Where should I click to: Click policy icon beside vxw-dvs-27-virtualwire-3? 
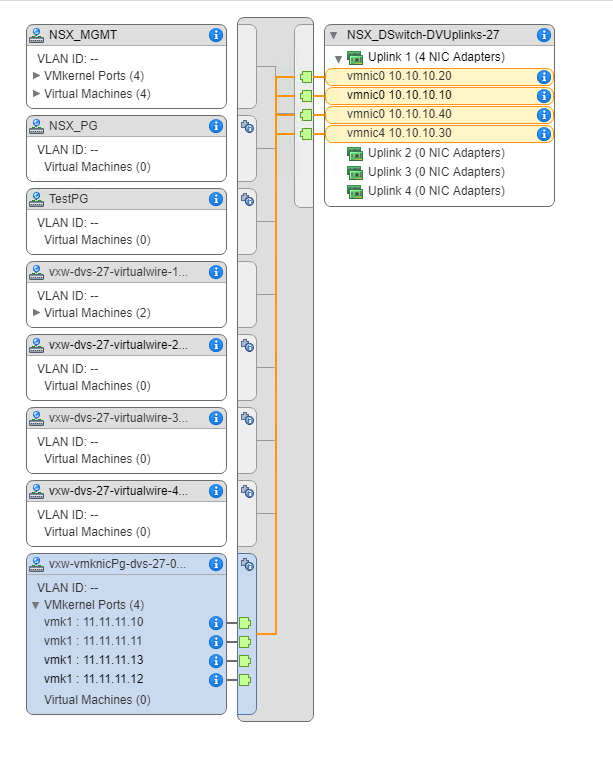click(247, 419)
